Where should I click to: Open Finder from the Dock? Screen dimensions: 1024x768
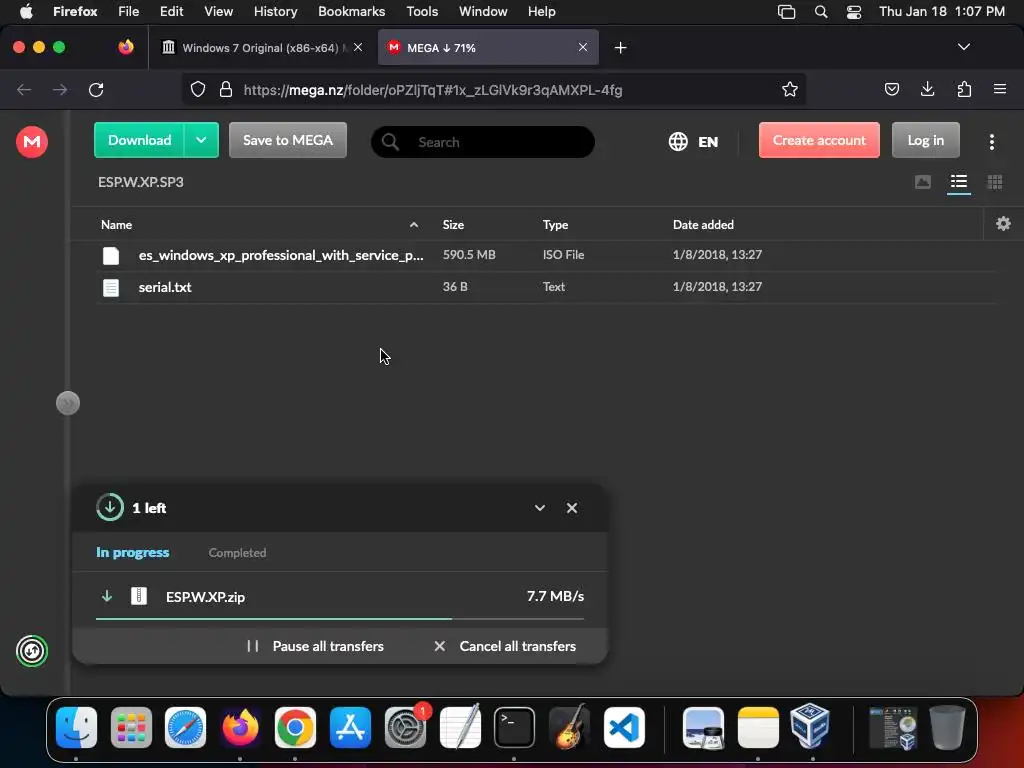pyautogui.click(x=76, y=727)
